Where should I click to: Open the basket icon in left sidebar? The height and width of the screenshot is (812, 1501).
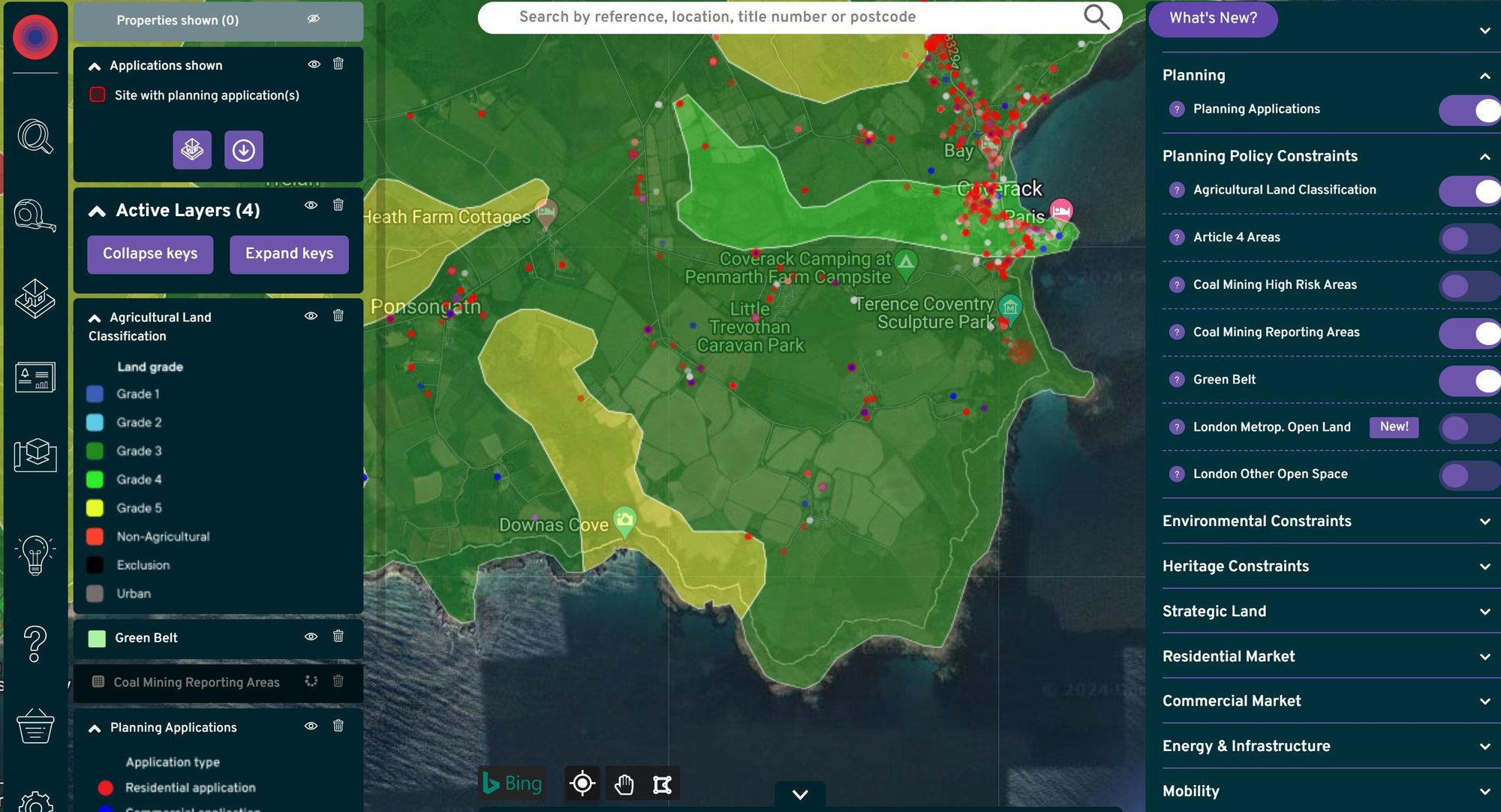point(35,726)
